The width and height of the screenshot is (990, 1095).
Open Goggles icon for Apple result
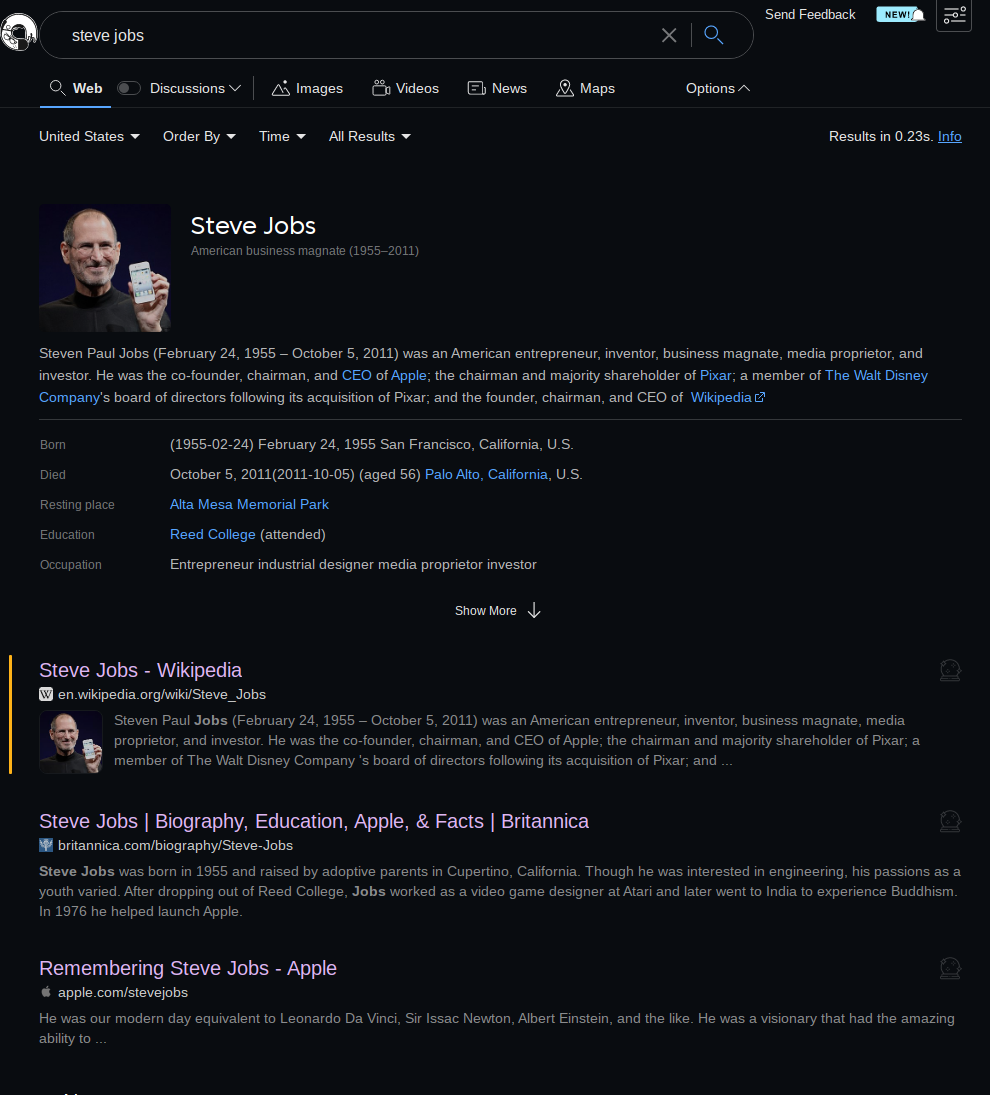(950, 969)
